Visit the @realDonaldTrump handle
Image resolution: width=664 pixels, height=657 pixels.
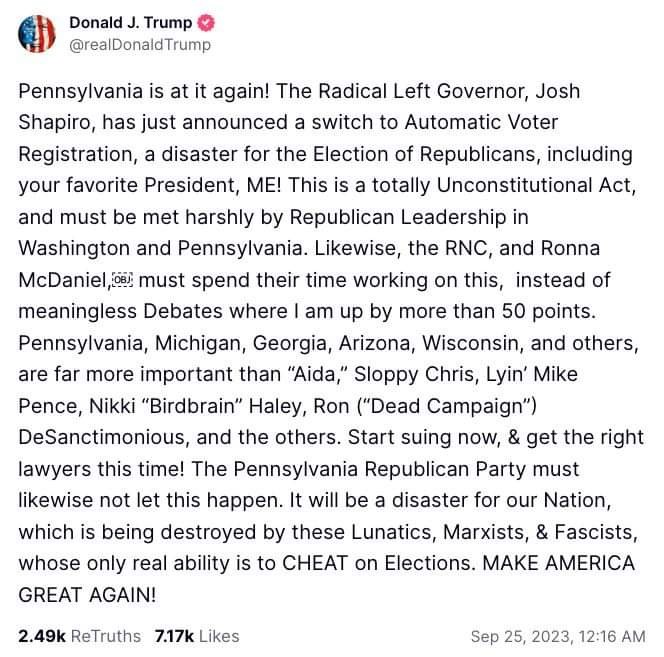pos(140,45)
